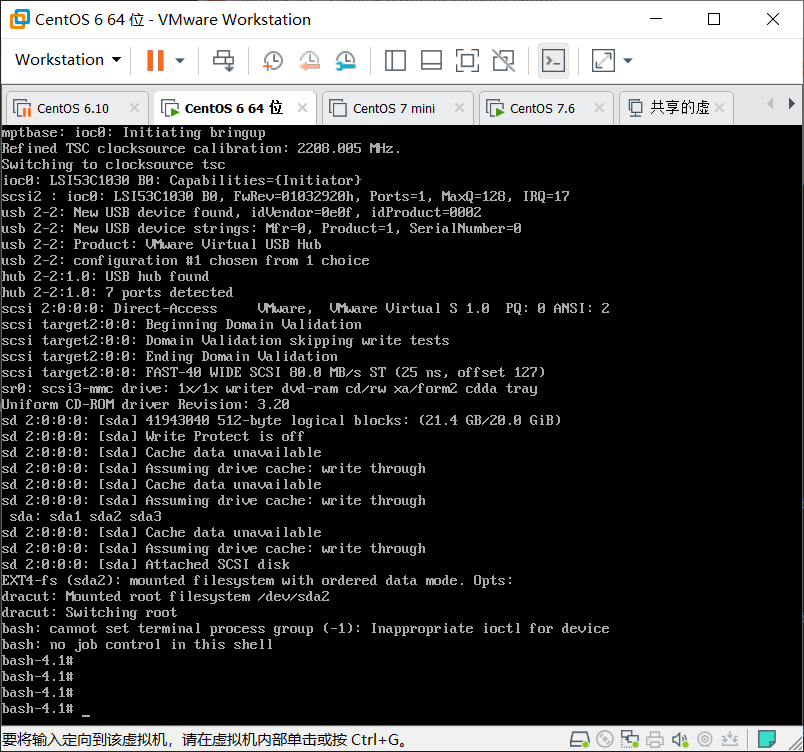
Task: Click the 'hub 2-2:1.0: 7 ports detected' line
Action: coord(117,292)
